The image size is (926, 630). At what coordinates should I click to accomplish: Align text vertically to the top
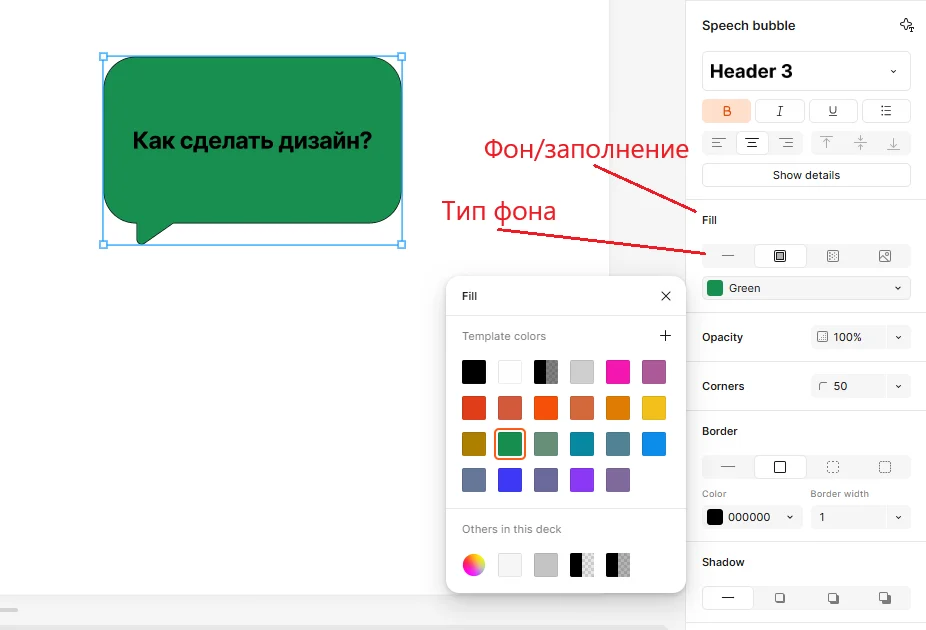pos(826,143)
